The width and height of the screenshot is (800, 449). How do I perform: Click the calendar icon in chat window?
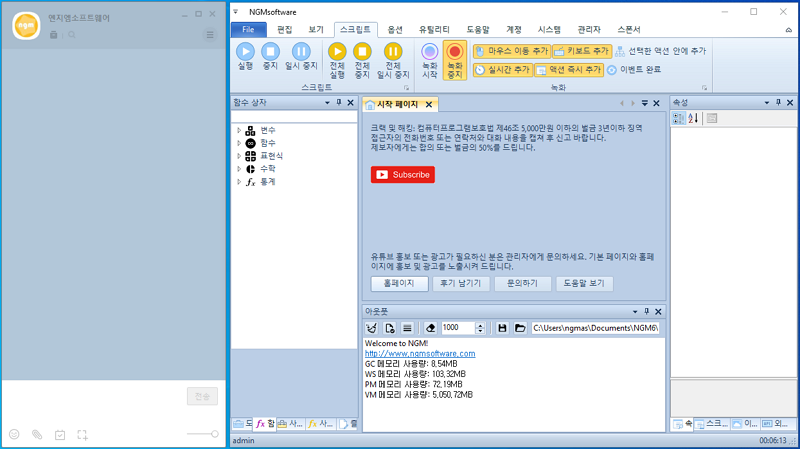tap(60, 435)
